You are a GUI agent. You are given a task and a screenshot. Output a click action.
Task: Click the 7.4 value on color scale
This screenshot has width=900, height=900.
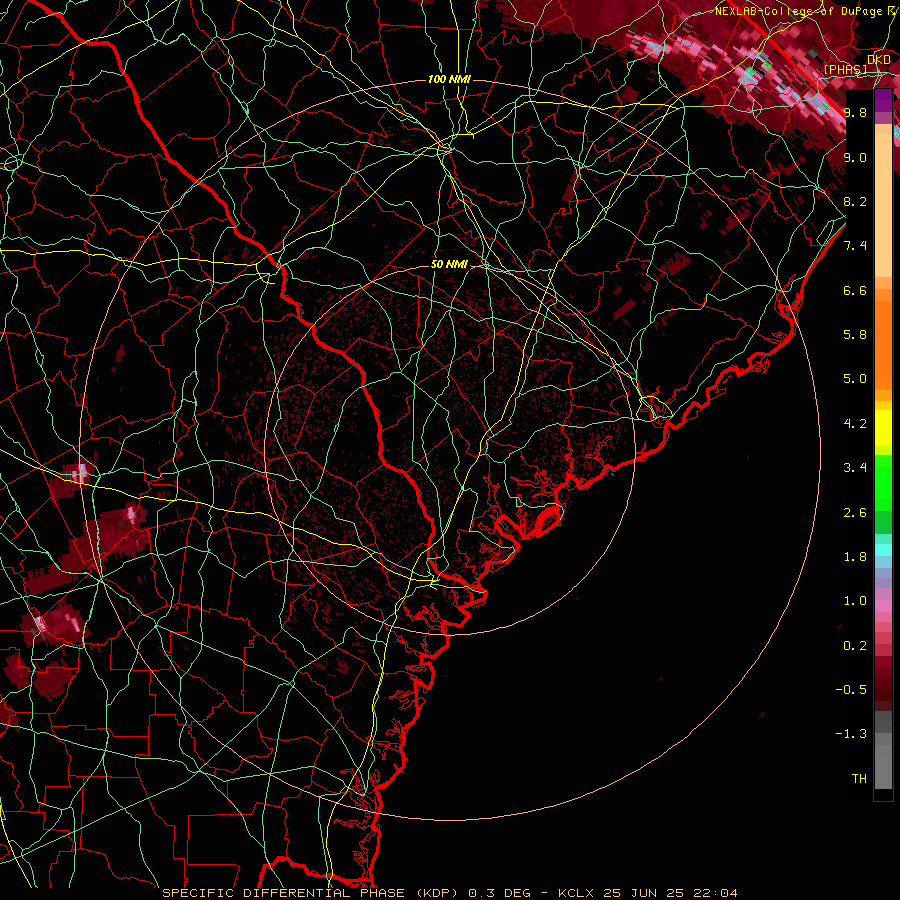pyautogui.click(x=855, y=246)
